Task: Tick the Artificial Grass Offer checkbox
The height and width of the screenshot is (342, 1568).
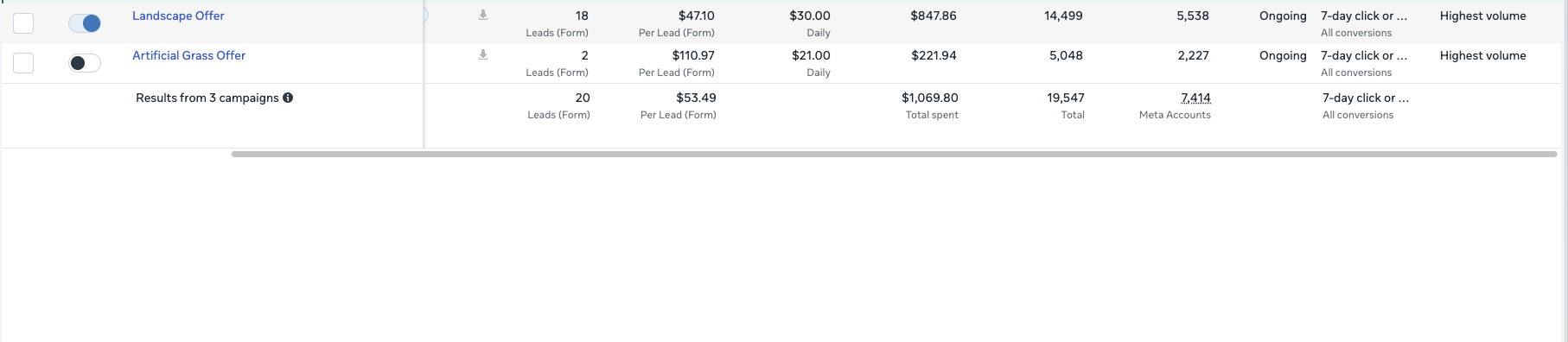Action: tap(23, 63)
